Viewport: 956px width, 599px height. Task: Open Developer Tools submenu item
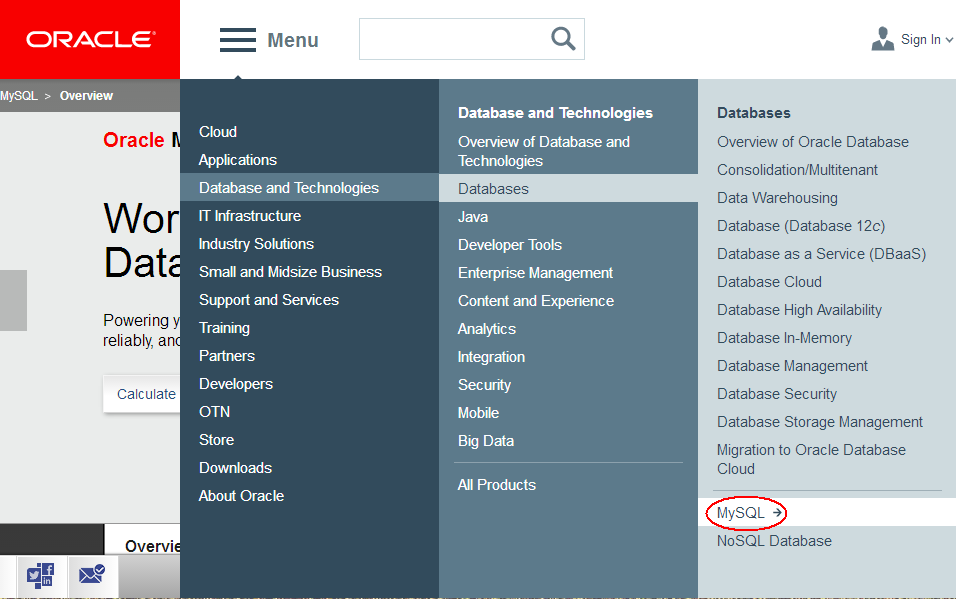[510, 245]
